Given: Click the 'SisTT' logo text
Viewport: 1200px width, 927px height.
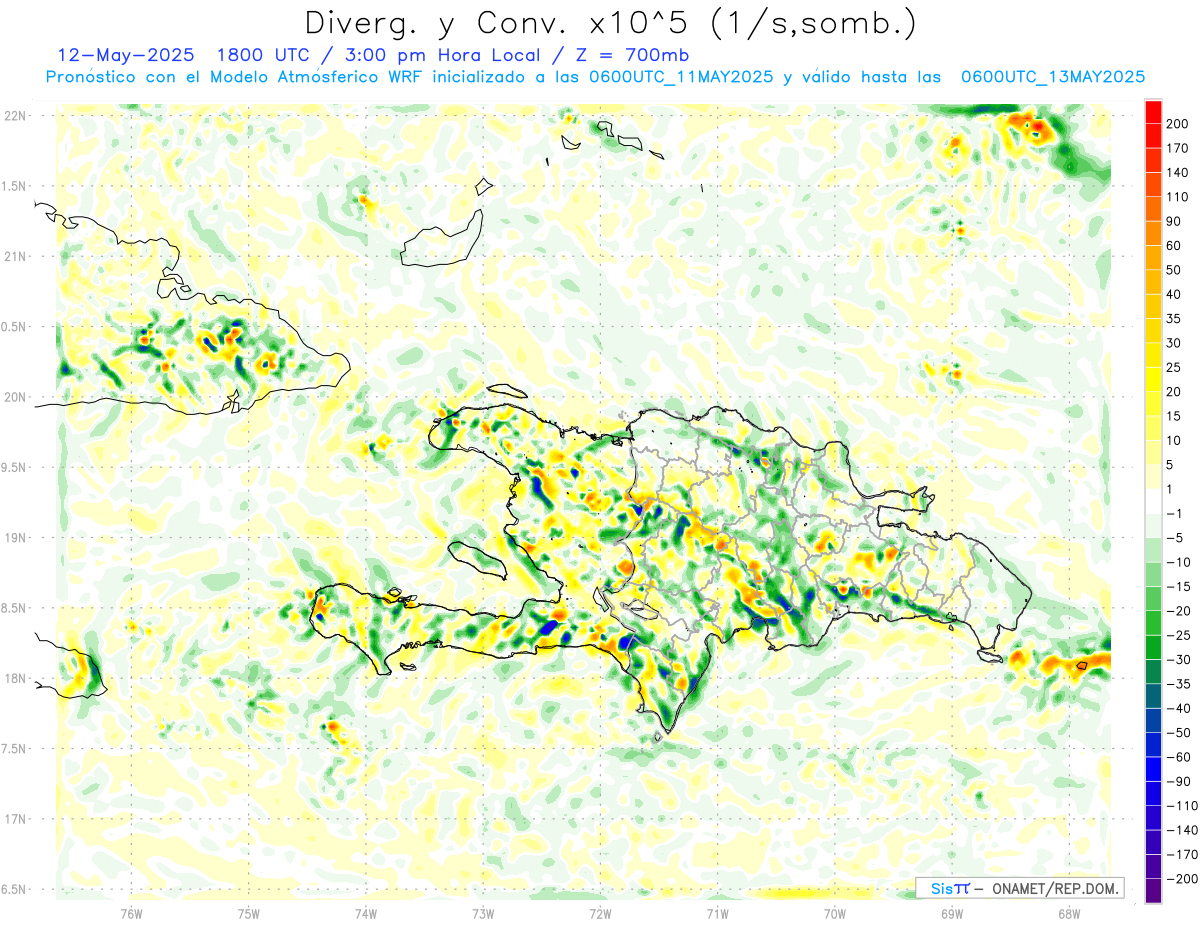Looking at the screenshot, I should tap(950, 888).
